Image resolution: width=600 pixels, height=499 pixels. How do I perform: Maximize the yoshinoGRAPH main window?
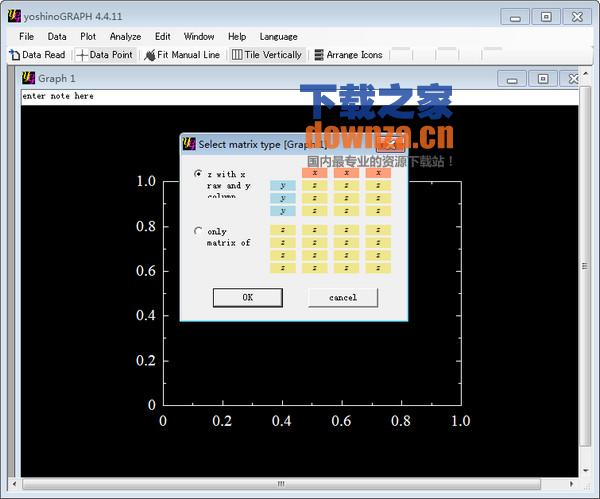(x=546, y=17)
